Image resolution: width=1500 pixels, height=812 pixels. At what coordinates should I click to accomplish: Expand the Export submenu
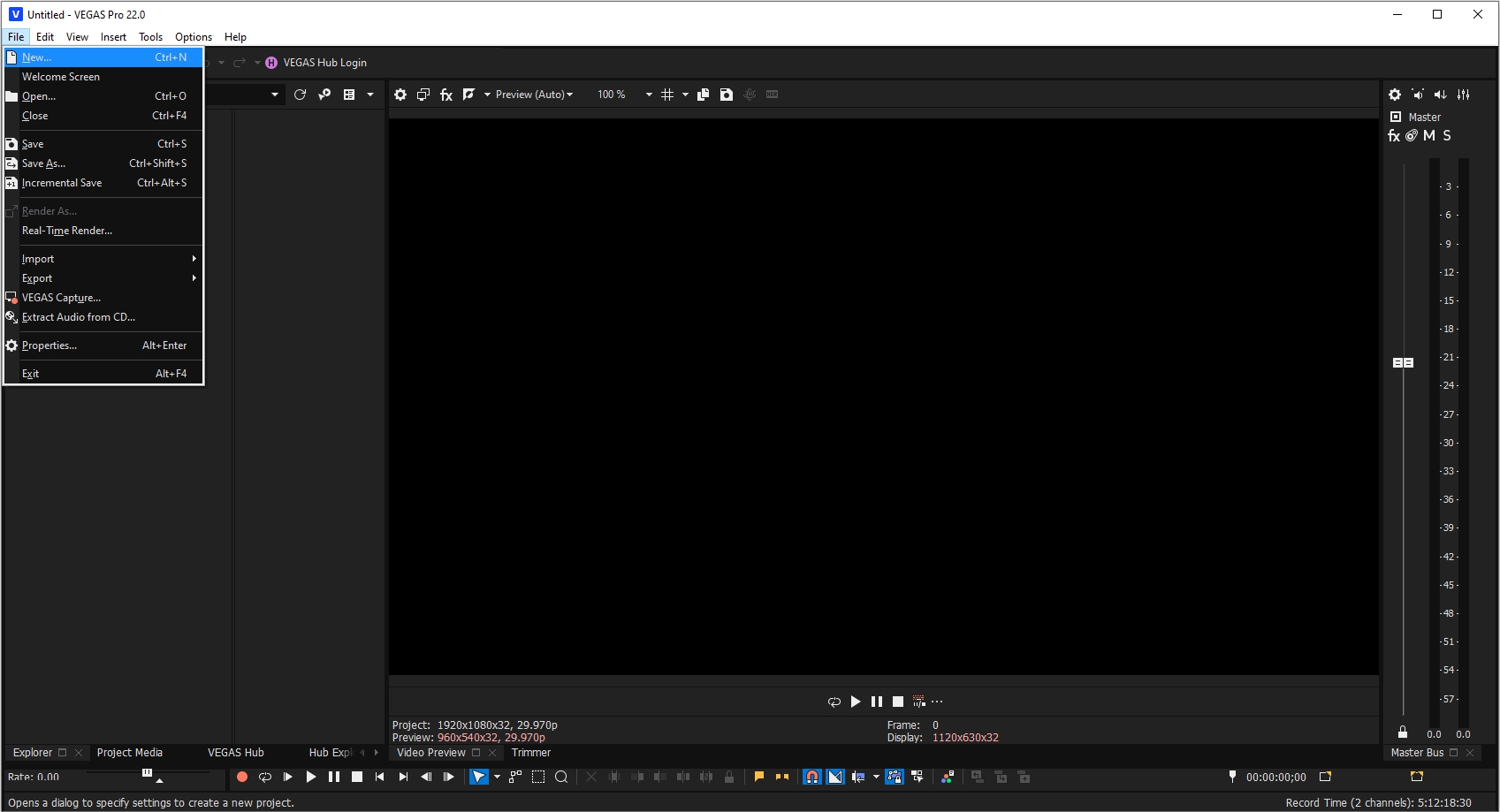[x=103, y=278]
